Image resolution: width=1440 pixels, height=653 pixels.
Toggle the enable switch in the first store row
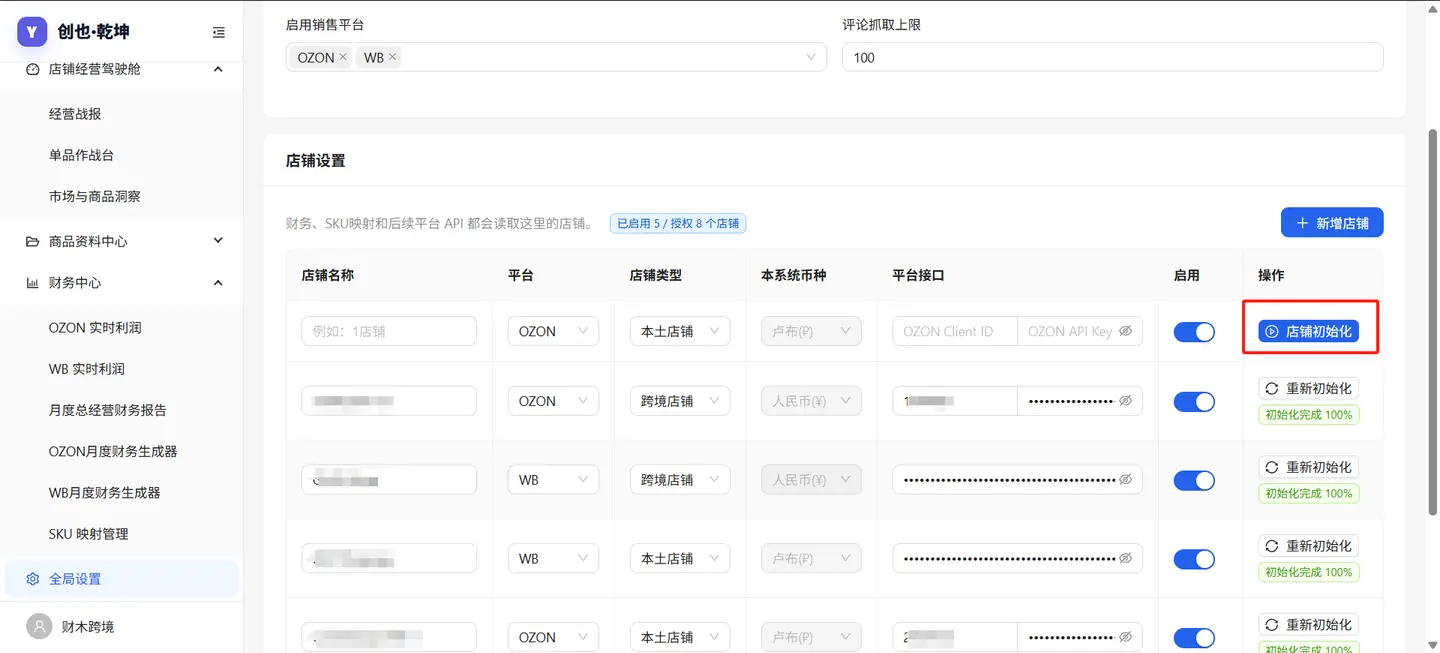point(1193,332)
